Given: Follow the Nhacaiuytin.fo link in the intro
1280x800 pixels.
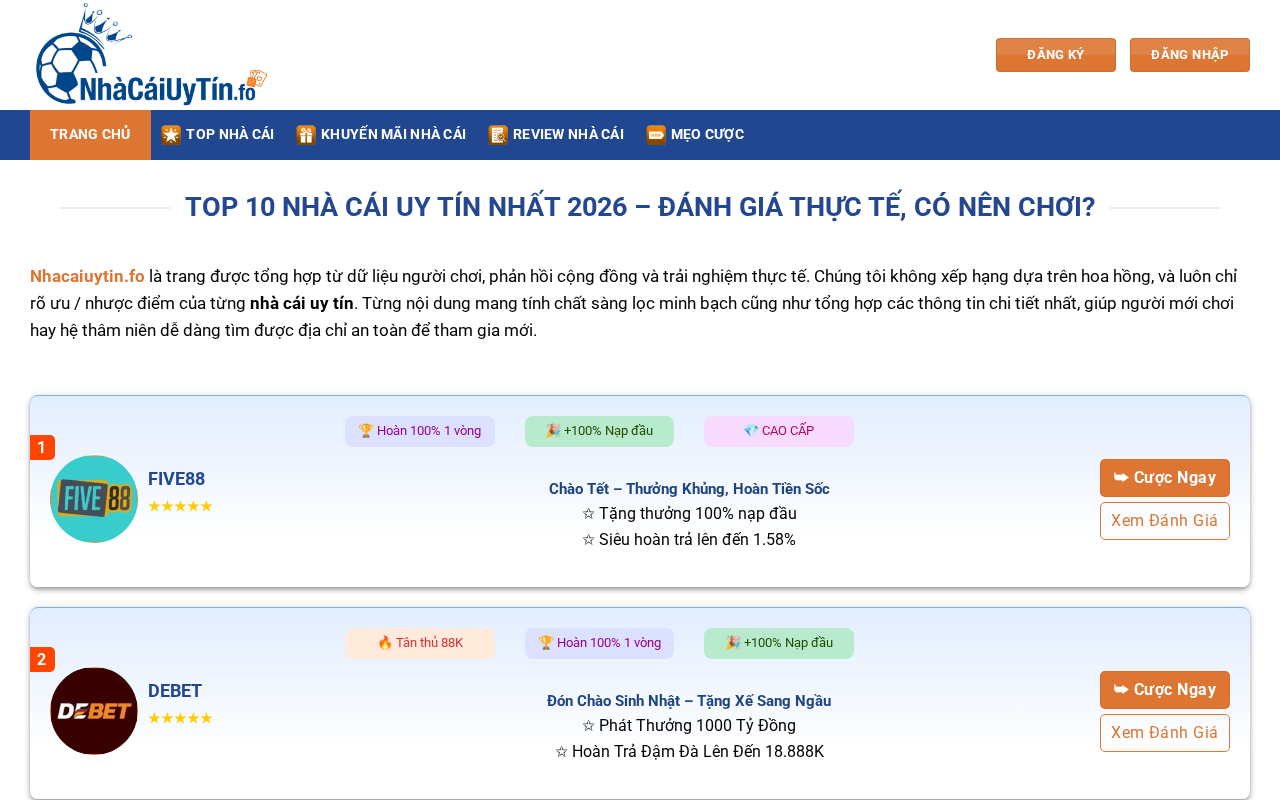Looking at the screenshot, I should point(87,276).
